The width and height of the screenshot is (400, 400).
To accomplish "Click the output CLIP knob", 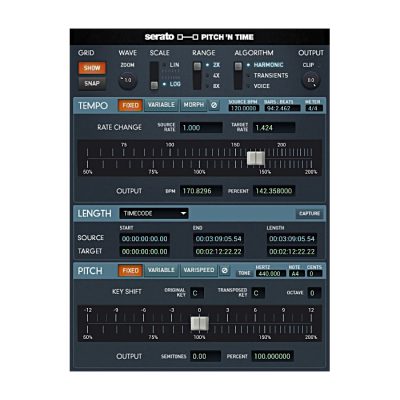I will (x=311, y=80).
